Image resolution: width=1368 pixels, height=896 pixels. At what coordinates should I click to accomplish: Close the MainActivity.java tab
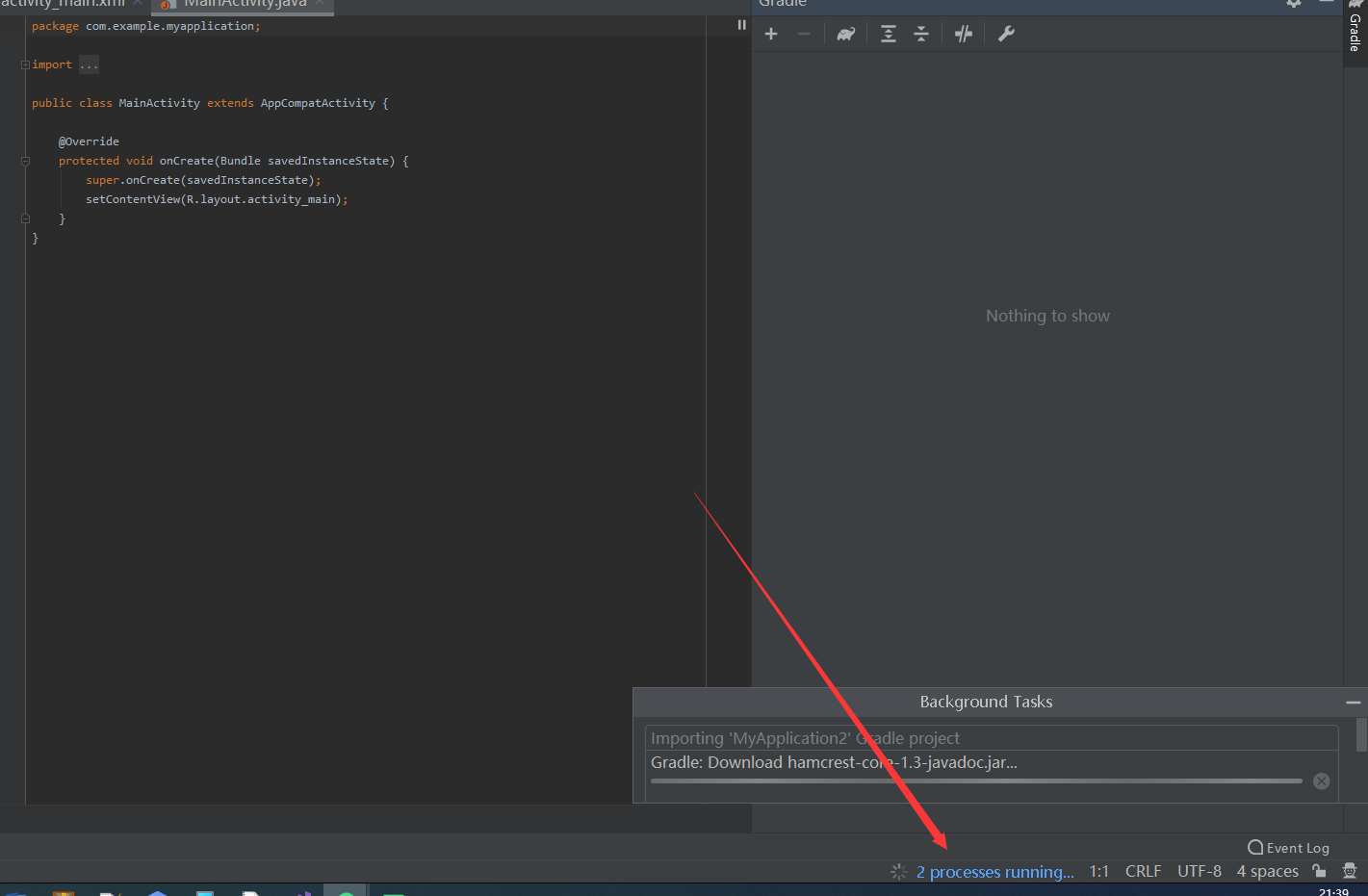coord(319,4)
